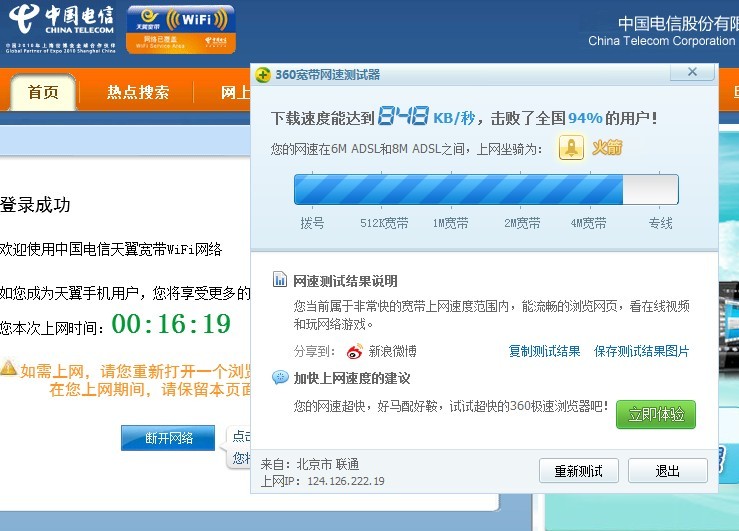
Task: Click the 欢迎使用中国电信天翼宽带WiFi网络 text
Action: (x=111, y=249)
